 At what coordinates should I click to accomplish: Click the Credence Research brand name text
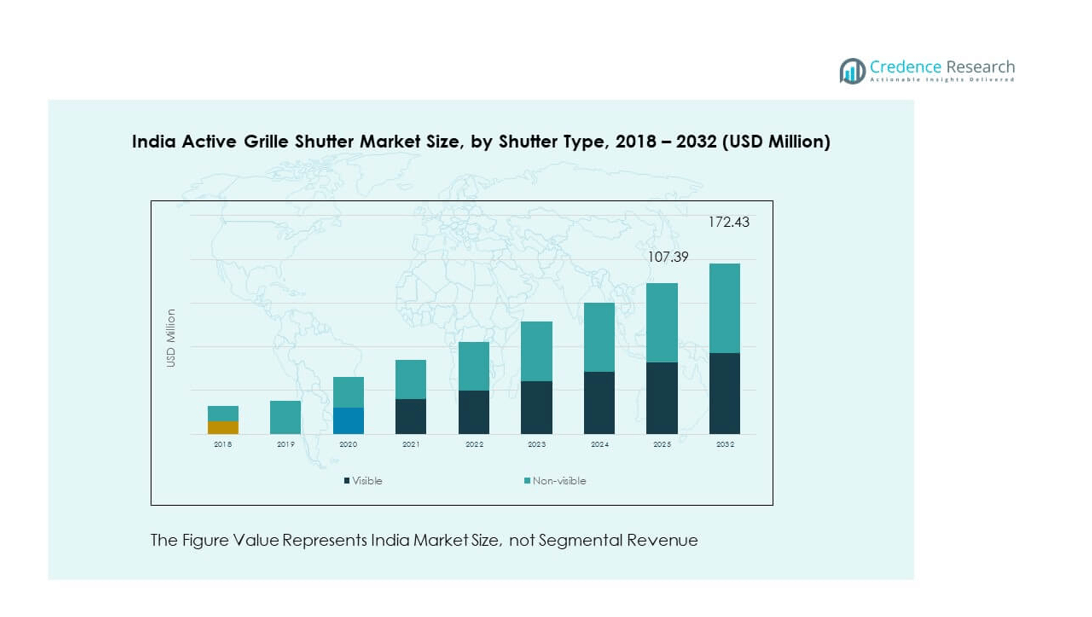pos(941,67)
